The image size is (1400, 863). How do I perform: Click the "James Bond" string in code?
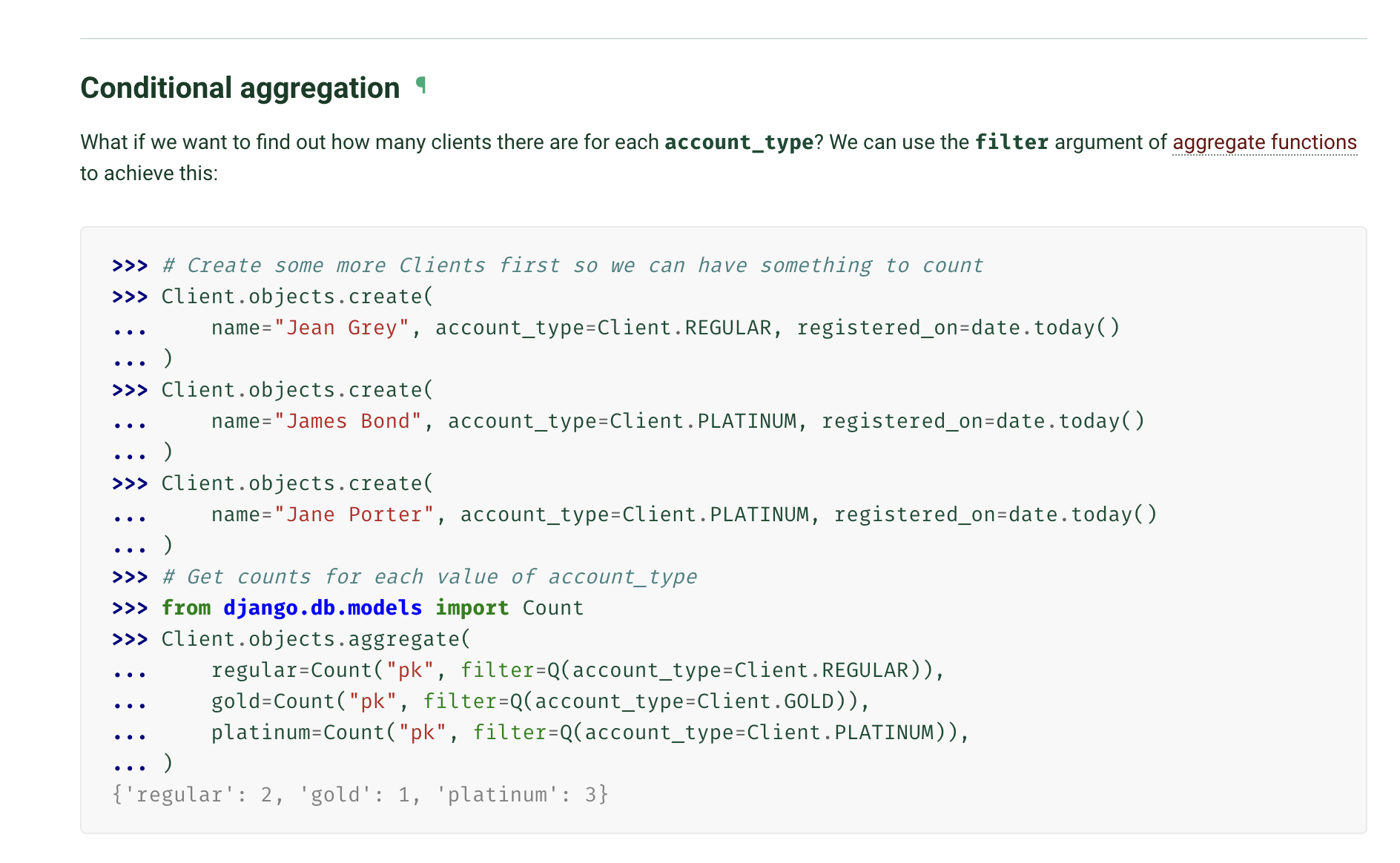coord(348,421)
